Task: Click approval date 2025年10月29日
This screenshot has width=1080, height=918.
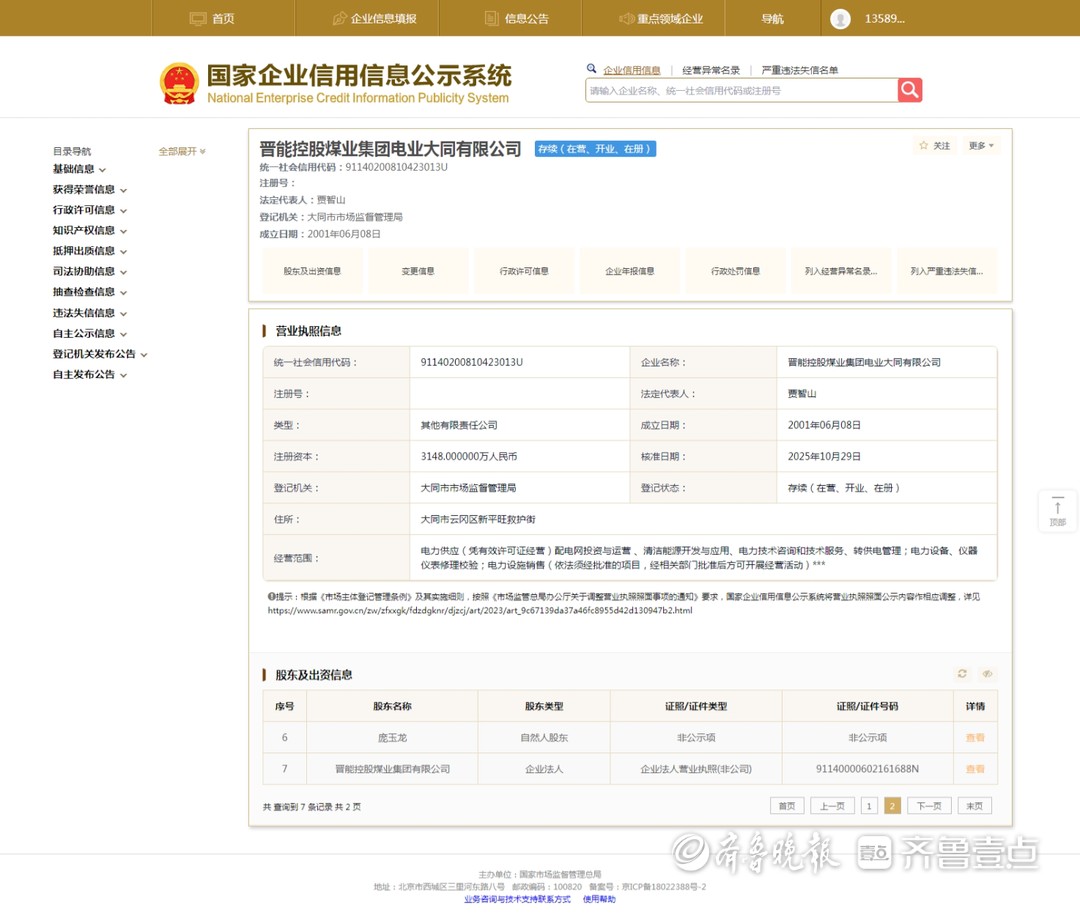Action: pos(824,457)
